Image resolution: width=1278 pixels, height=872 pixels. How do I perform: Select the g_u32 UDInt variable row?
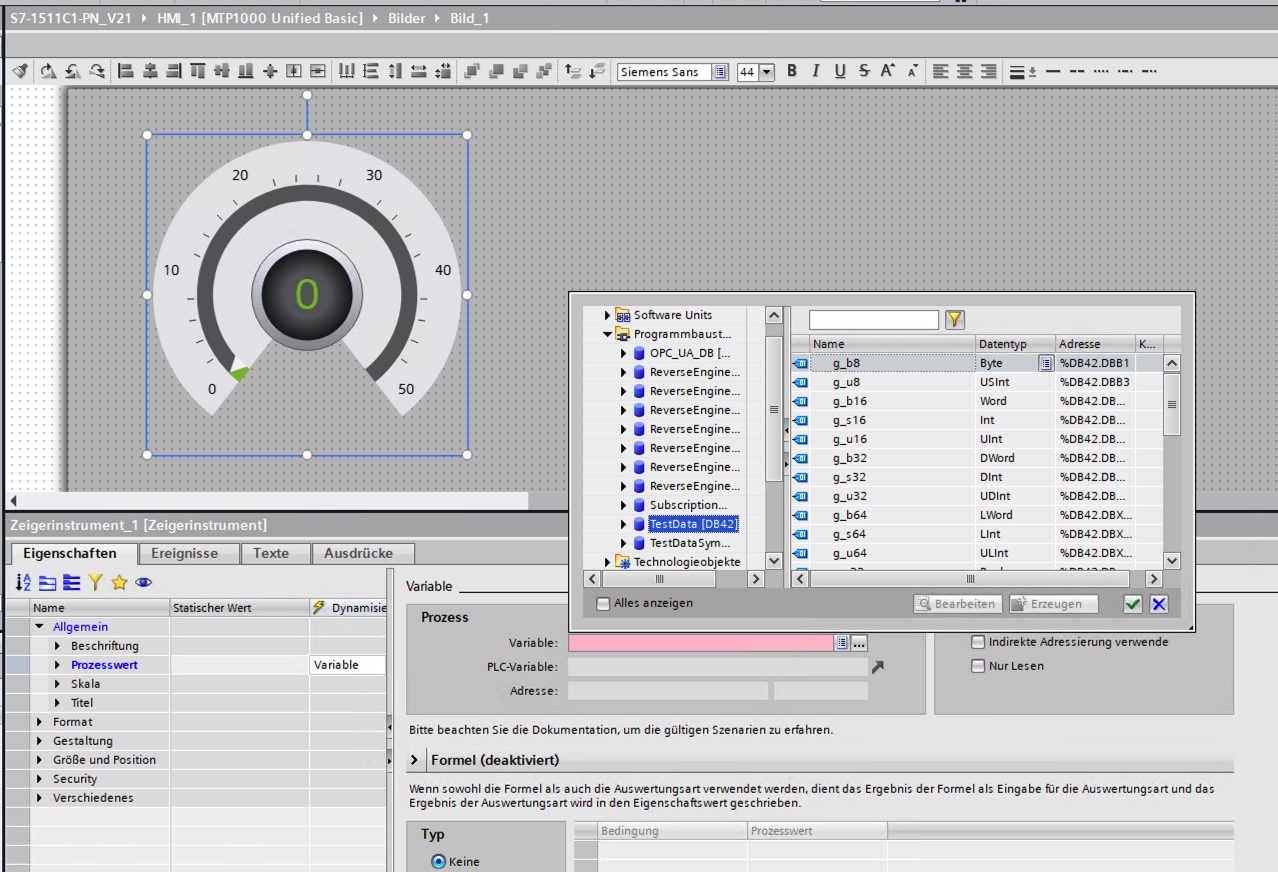[977, 496]
